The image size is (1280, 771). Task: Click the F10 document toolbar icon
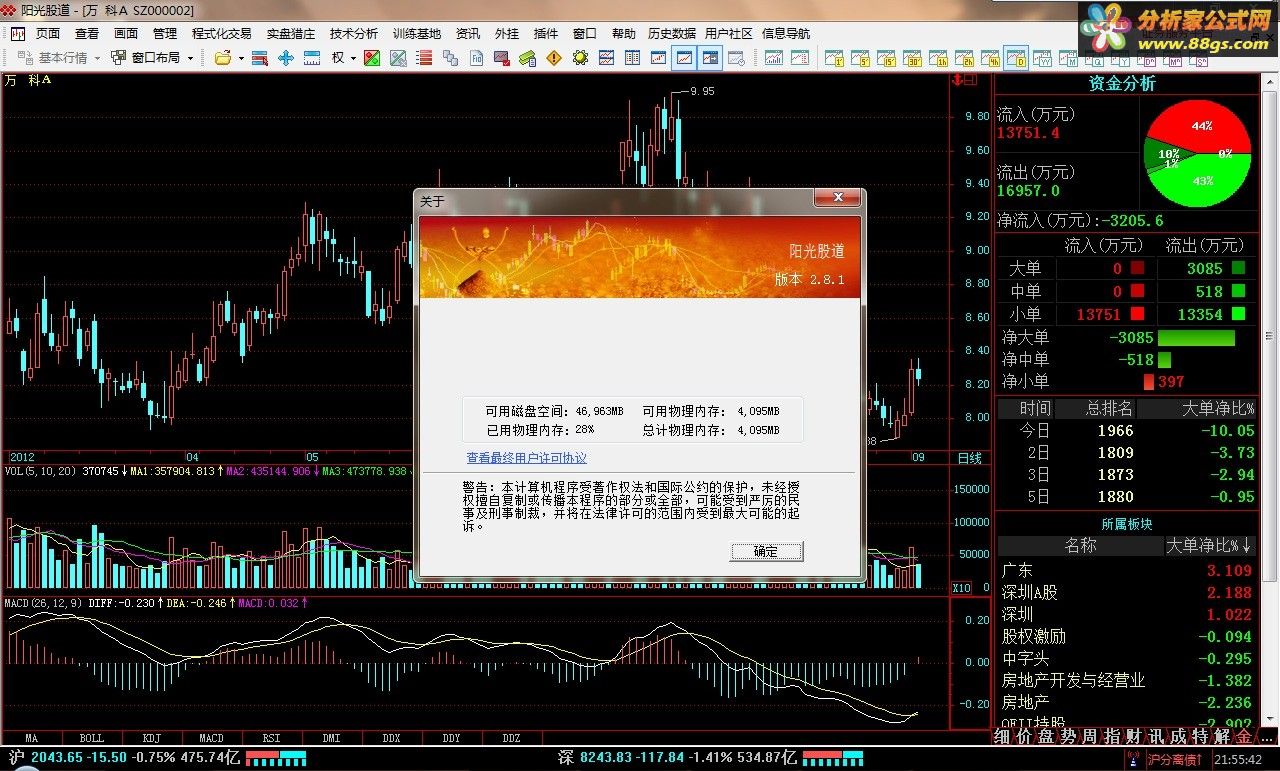click(476, 58)
